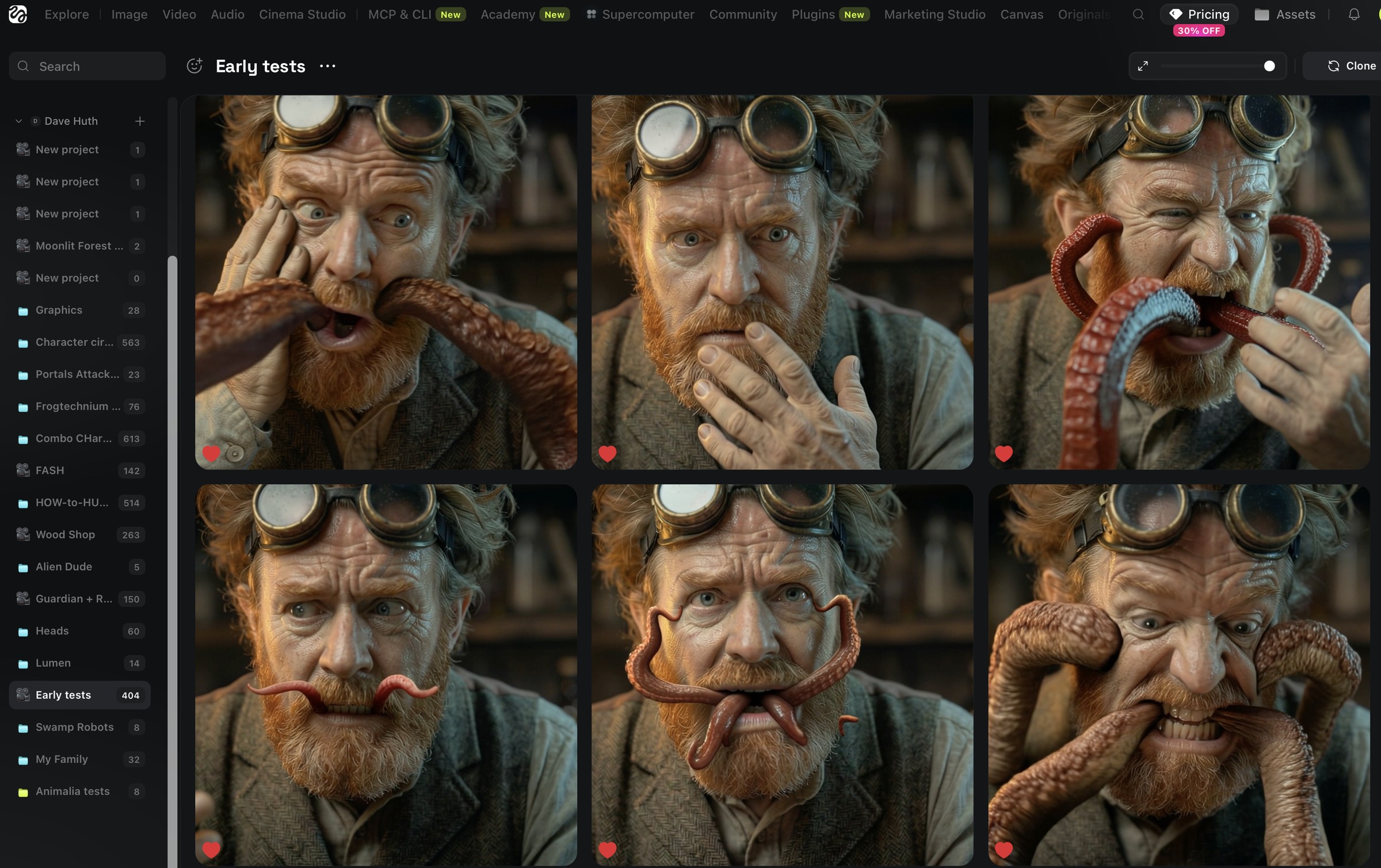The image size is (1381, 868).
Task: Click the expand fullscreen arrows icon
Action: pyautogui.click(x=1143, y=66)
